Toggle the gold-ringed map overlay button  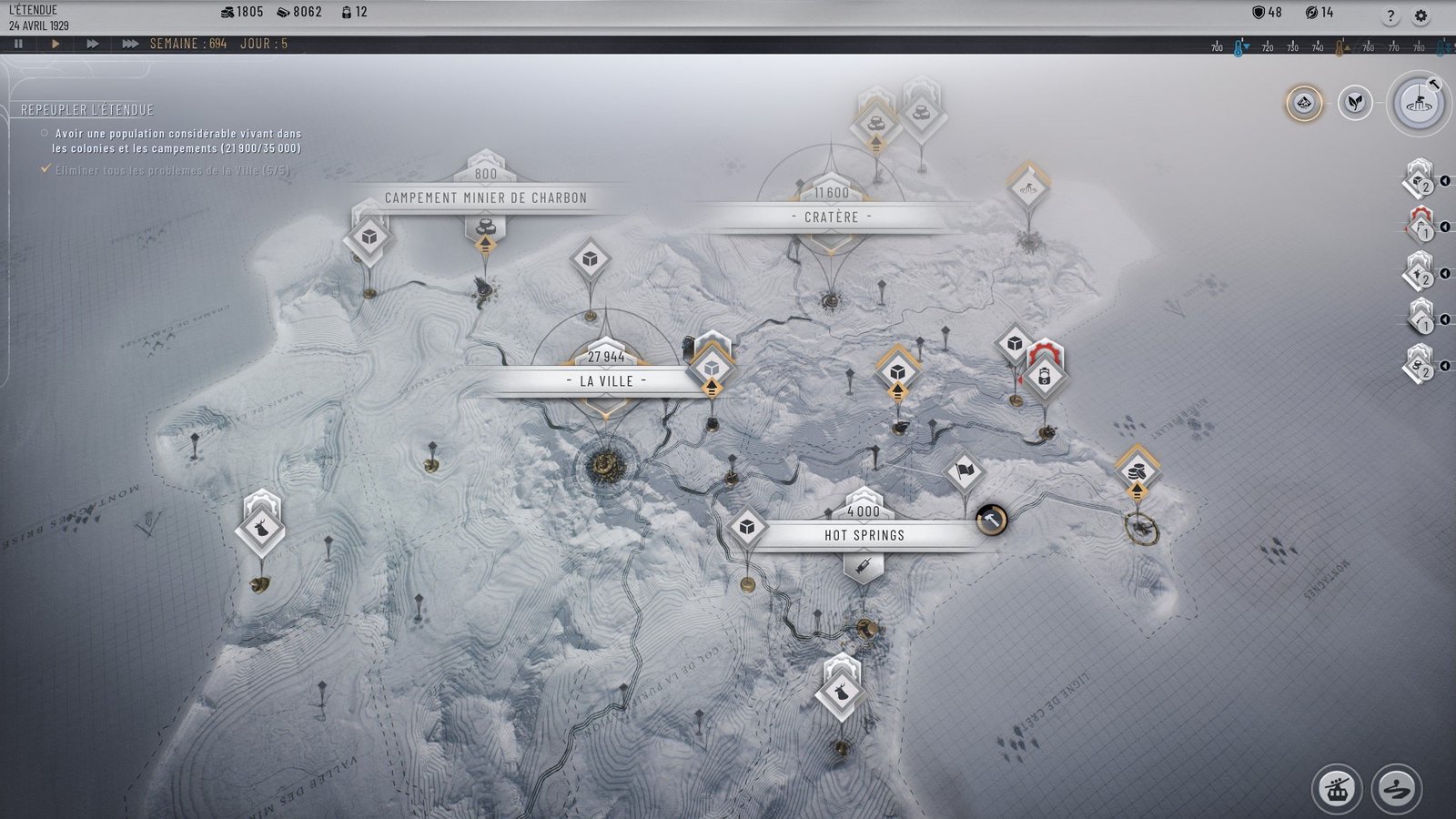[1303, 103]
